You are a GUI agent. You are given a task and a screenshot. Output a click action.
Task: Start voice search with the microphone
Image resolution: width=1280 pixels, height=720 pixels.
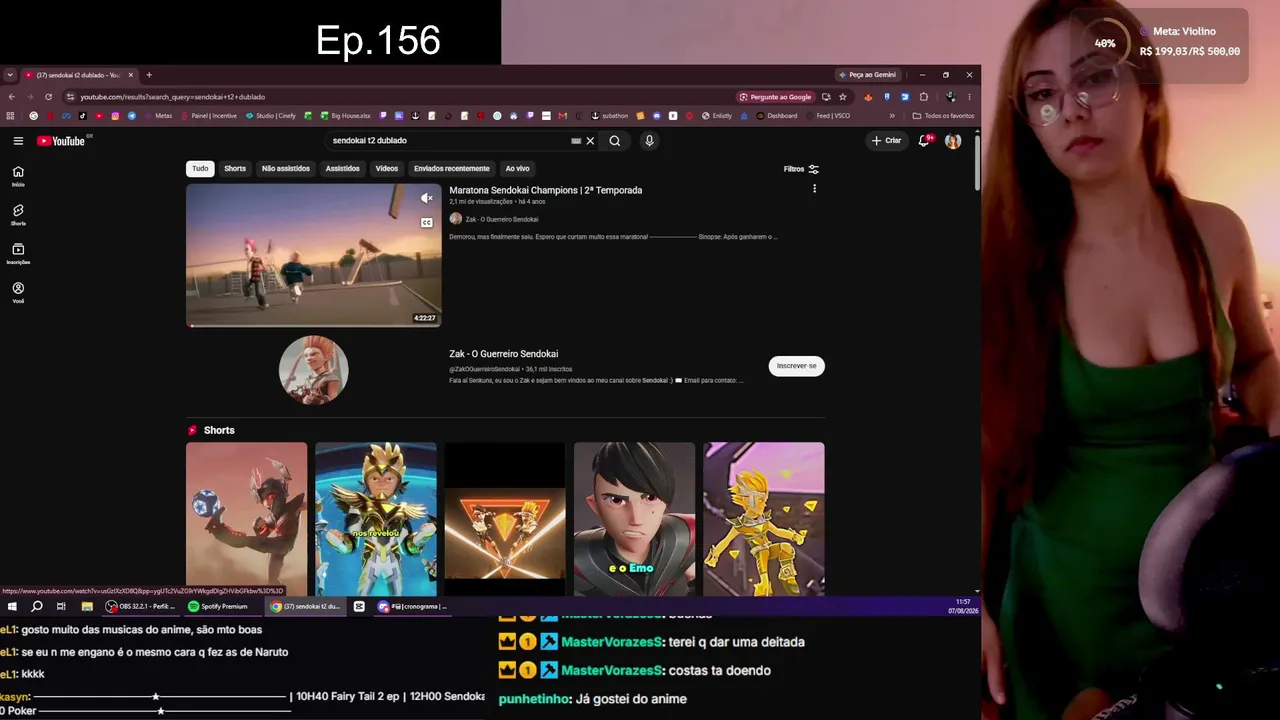click(649, 141)
